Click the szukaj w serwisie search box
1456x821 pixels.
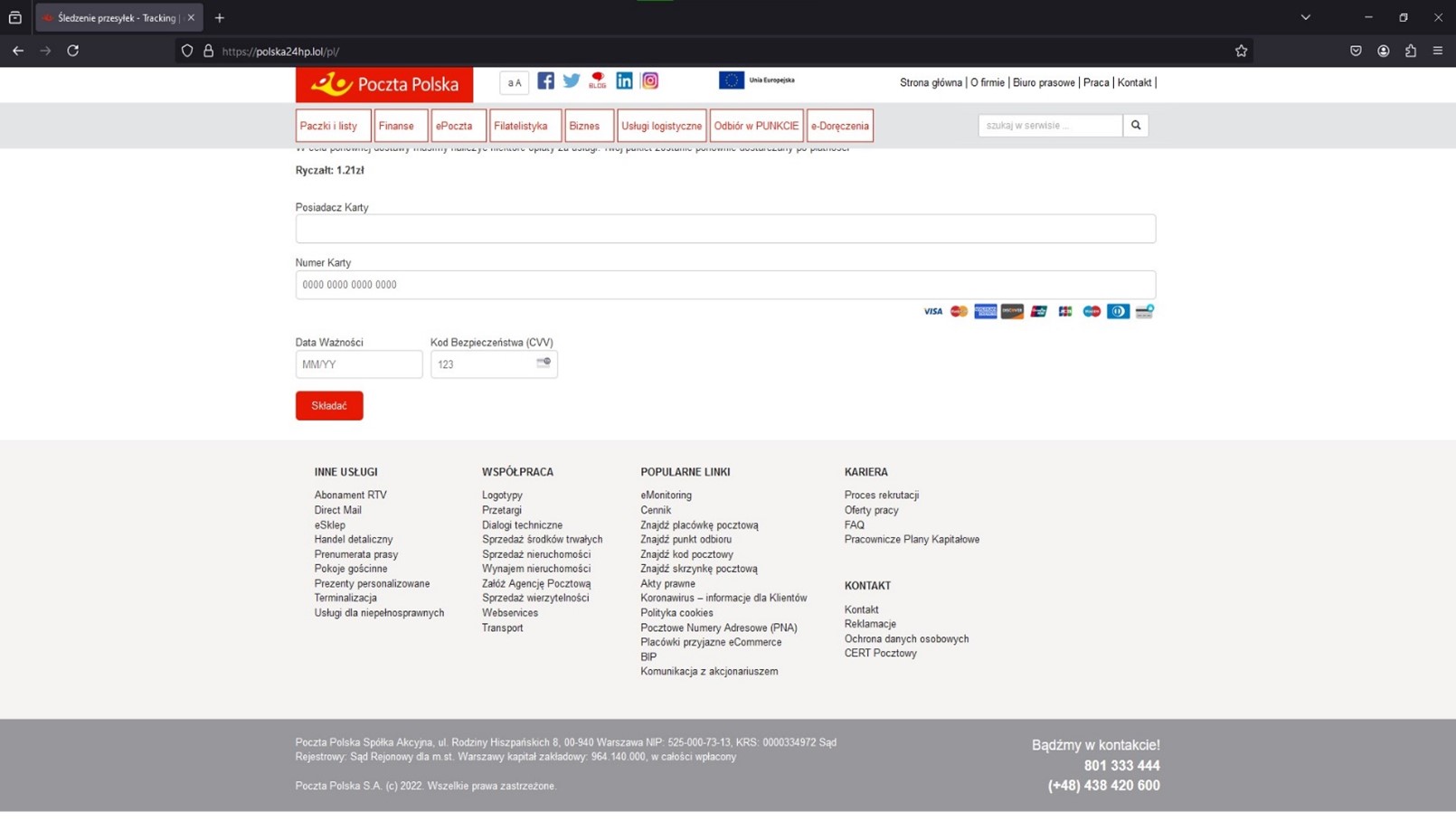[1049, 126]
